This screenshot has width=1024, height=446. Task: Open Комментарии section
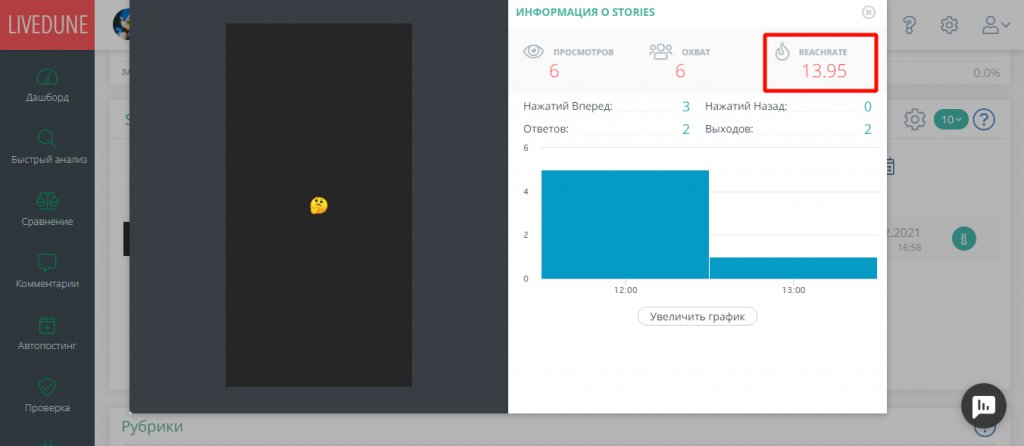click(47, 271)
